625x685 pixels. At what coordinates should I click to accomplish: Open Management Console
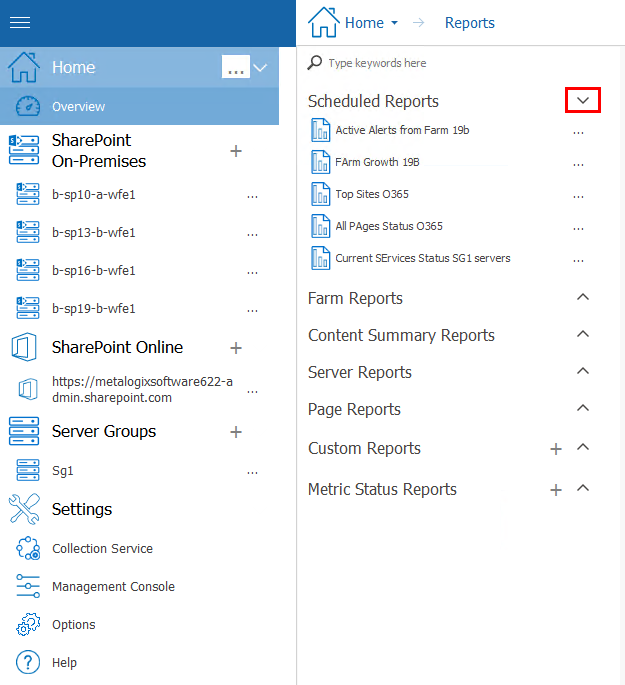coord(114,587)
